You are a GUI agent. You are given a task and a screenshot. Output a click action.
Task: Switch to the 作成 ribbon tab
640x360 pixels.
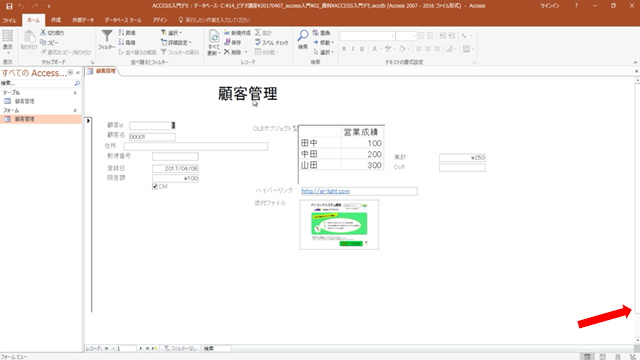(56, 20)
